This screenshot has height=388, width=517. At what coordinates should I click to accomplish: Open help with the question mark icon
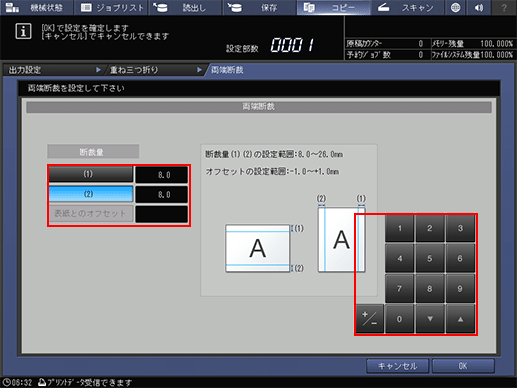504,7
